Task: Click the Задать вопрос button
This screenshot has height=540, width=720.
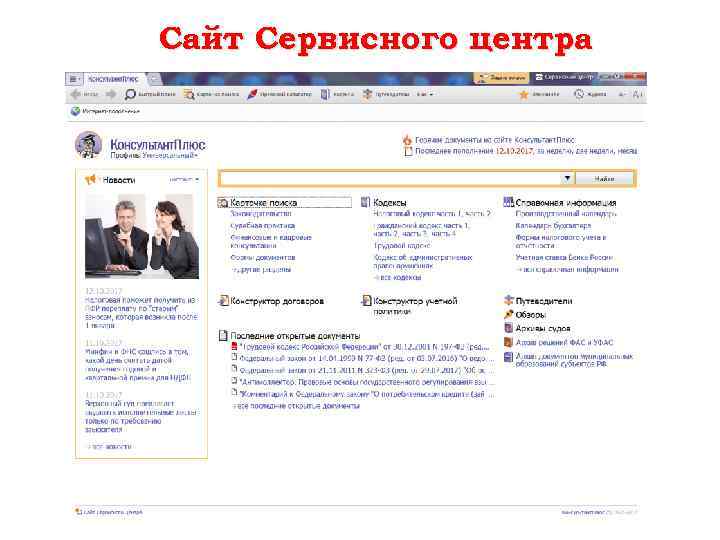Action: coord(502,78)
